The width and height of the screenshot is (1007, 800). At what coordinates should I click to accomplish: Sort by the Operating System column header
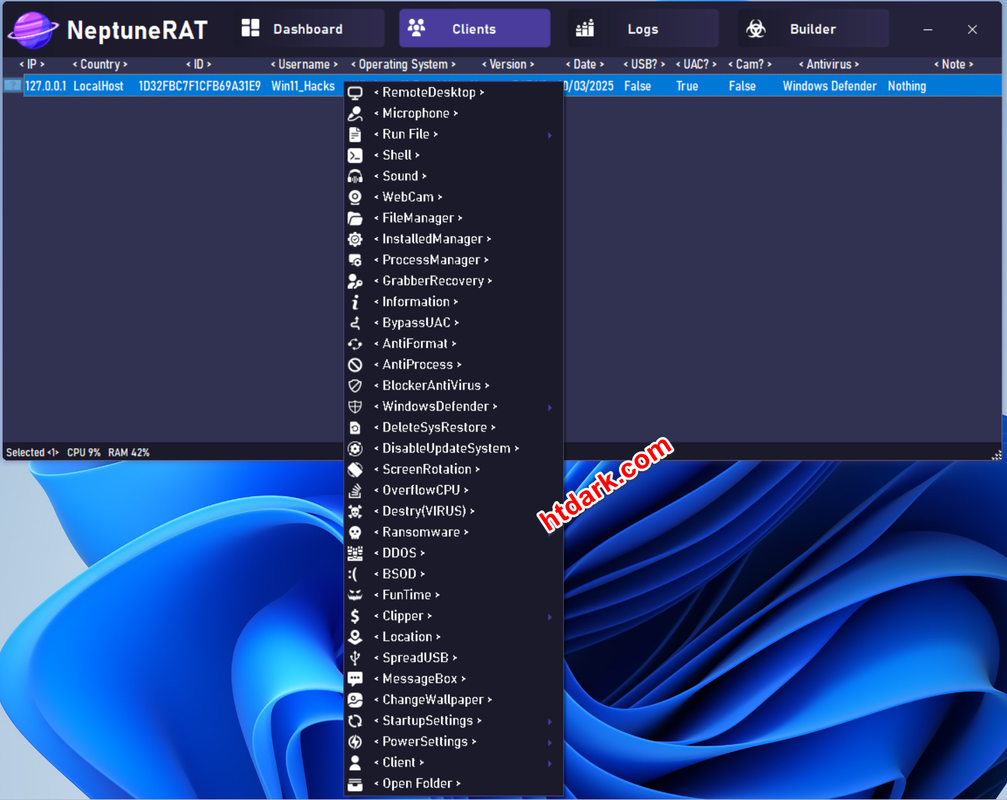[403, 64]
